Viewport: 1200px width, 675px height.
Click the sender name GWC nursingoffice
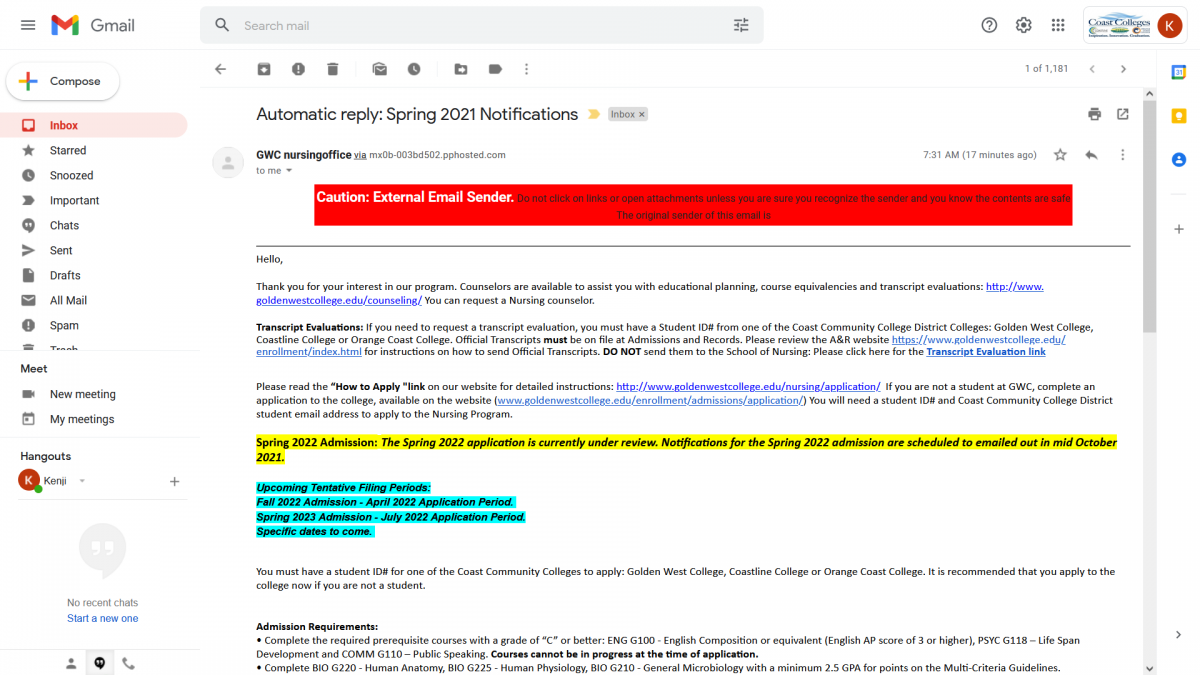click(304, 155)
